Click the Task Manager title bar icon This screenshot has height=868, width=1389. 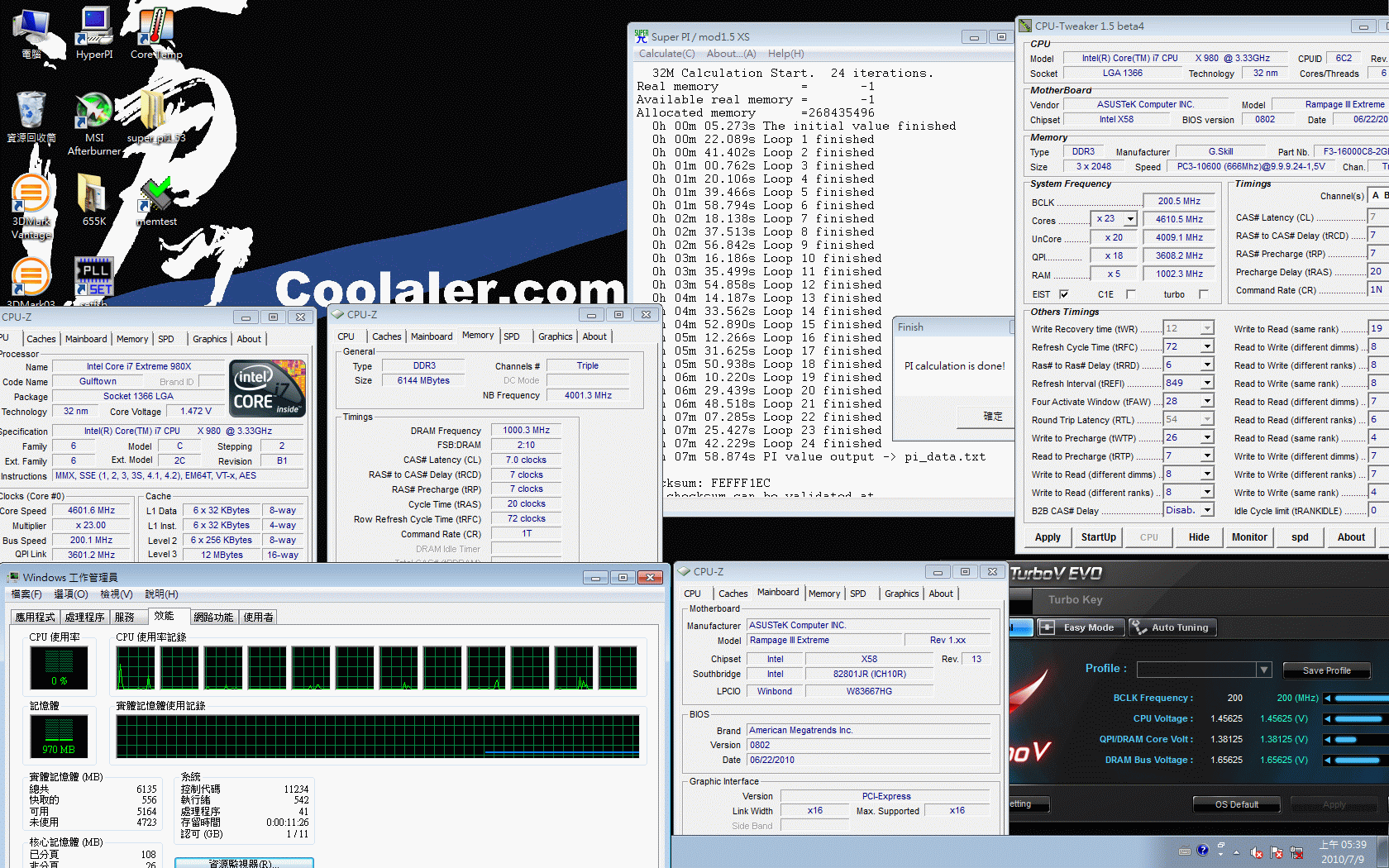tap(13, 577)
